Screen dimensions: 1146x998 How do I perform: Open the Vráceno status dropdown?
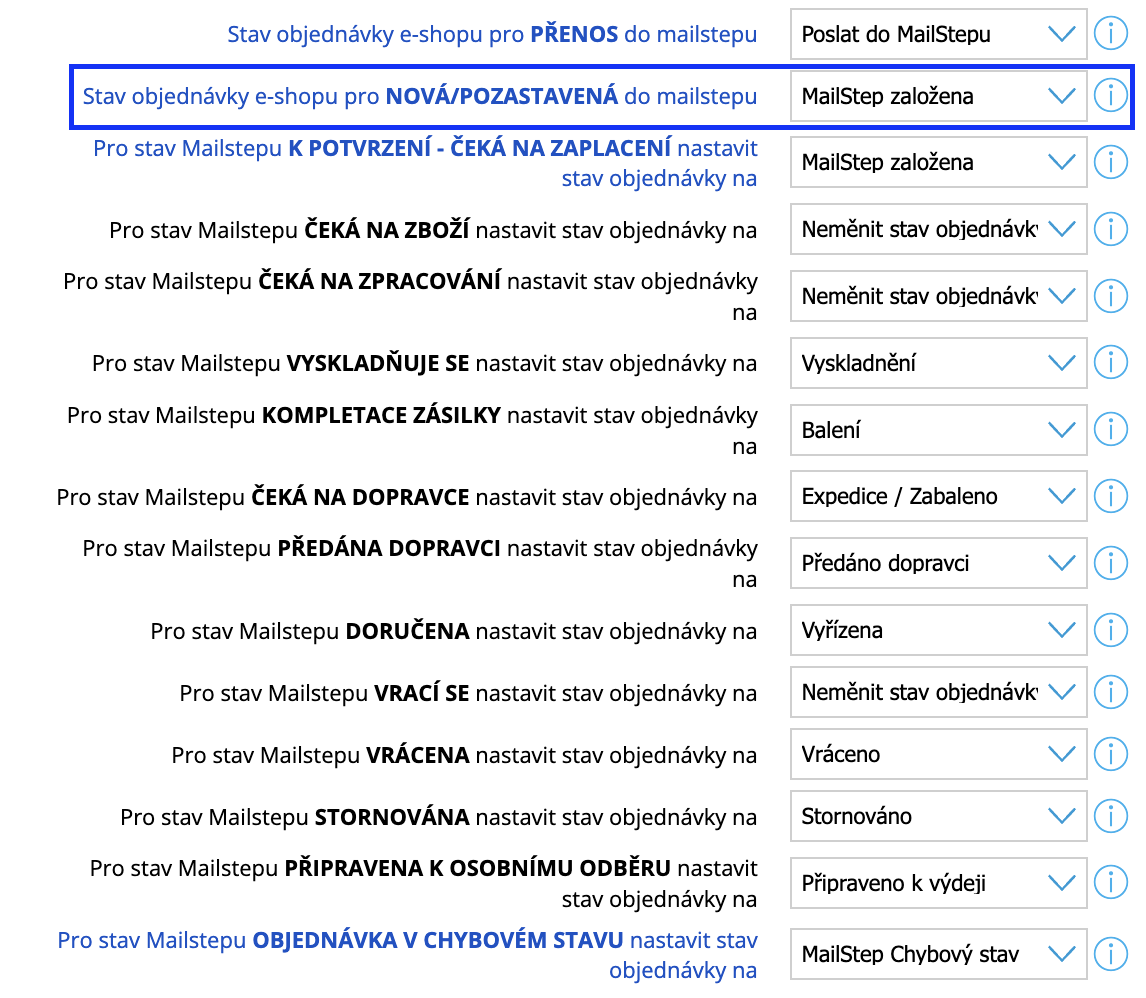pyautogui.click(x=938, y=754)
